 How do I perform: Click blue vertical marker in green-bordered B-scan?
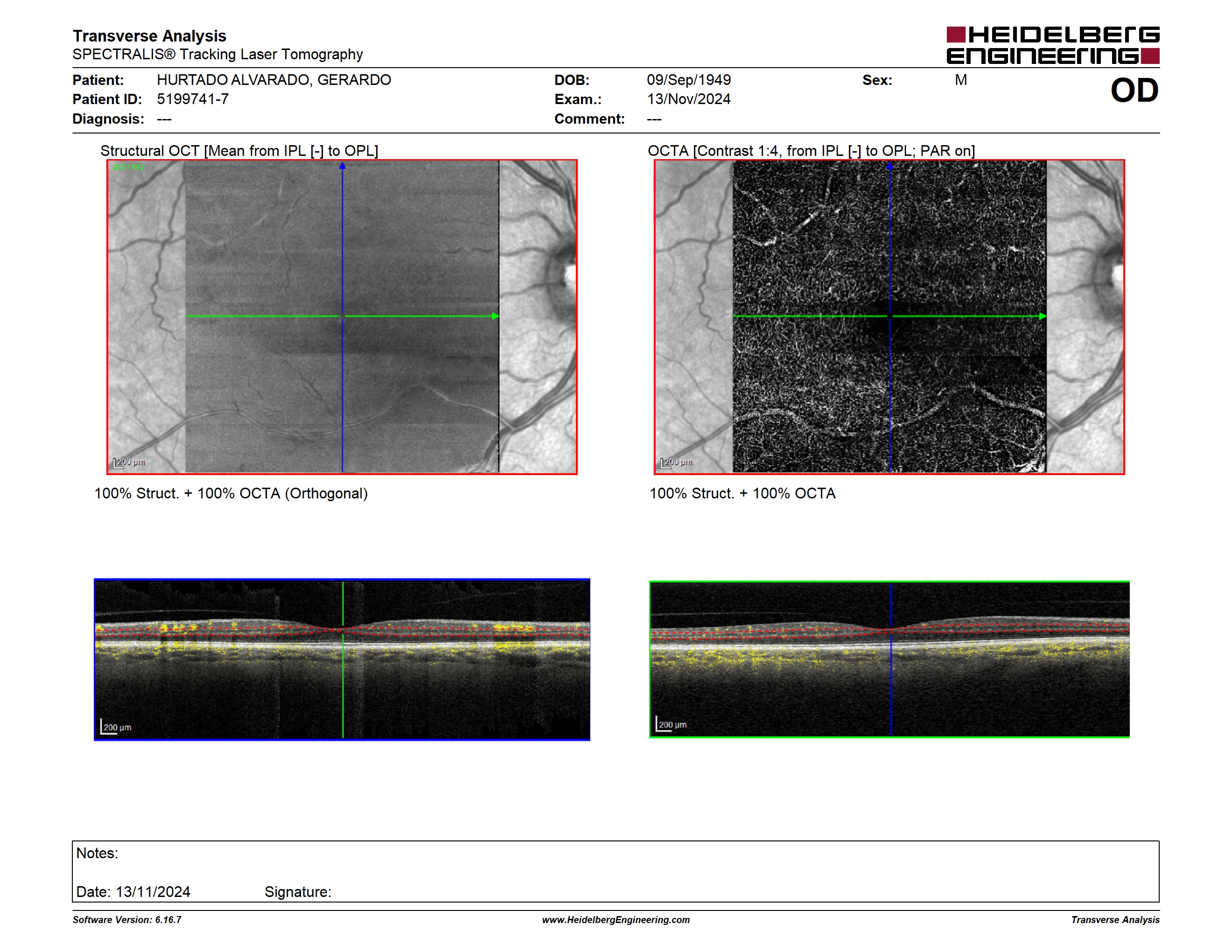tap(891, 659)
